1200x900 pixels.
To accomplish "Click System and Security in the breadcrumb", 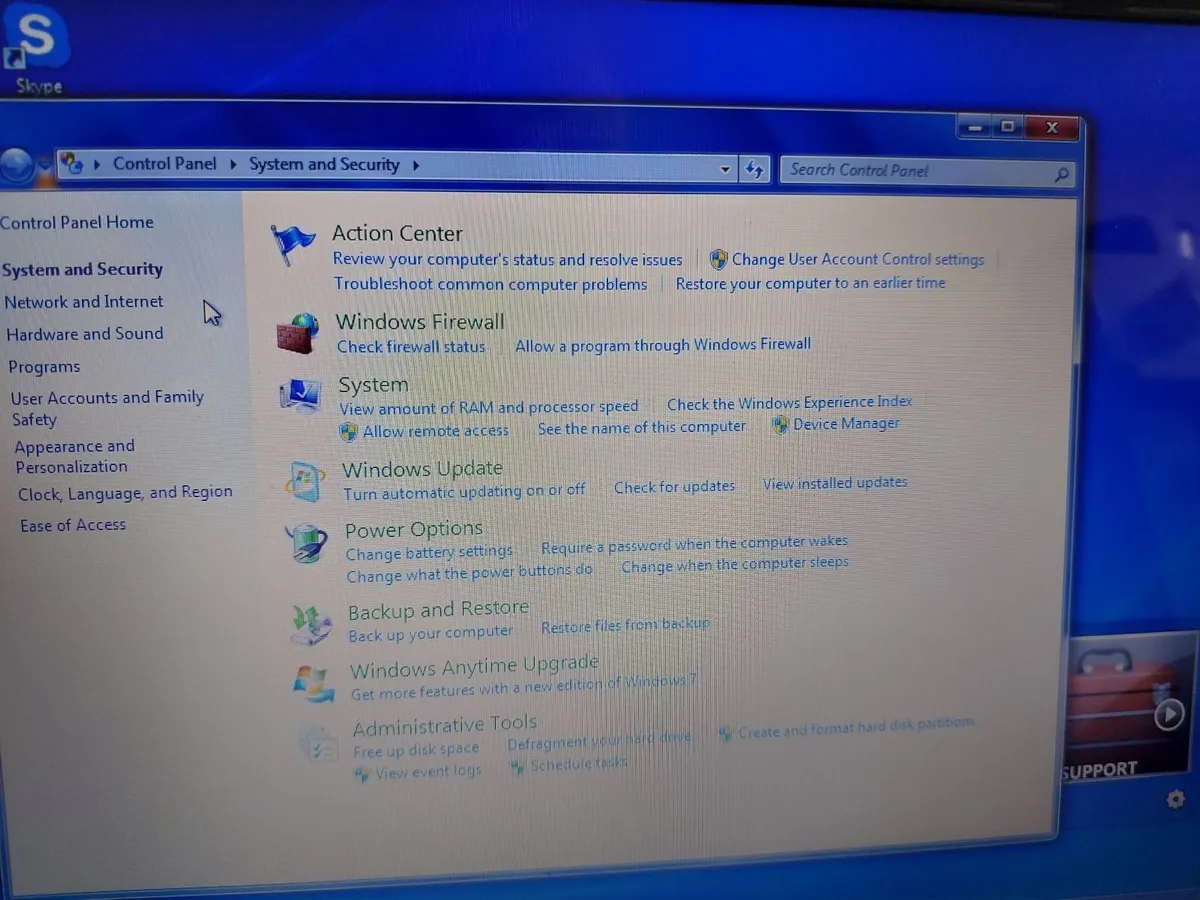I will pos(324,164).
